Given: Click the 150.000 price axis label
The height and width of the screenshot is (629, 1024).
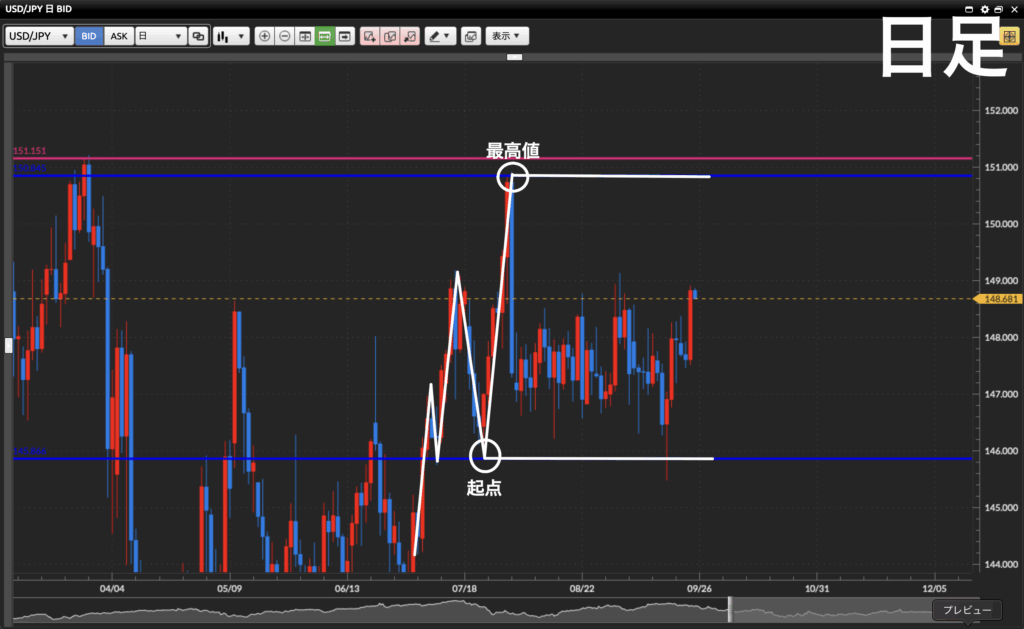Looking at the screenshot, I should [1001, 224].
